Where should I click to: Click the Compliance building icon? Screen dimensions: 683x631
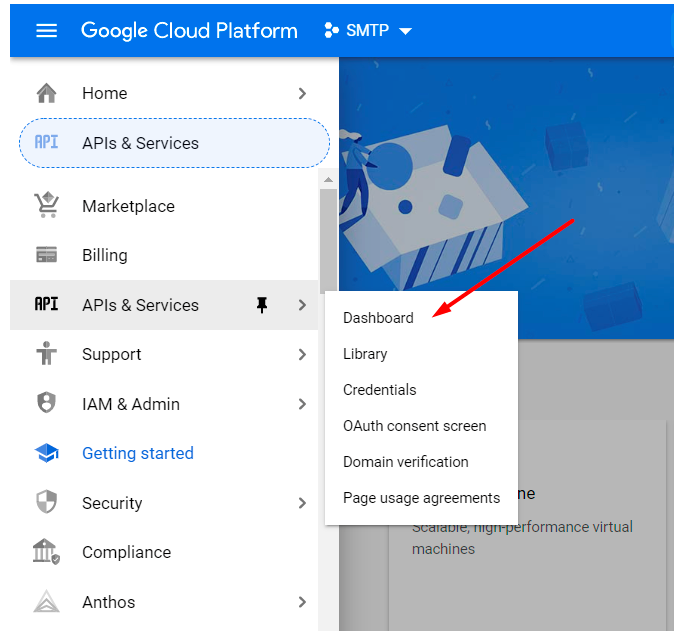(x=46, y=552)
